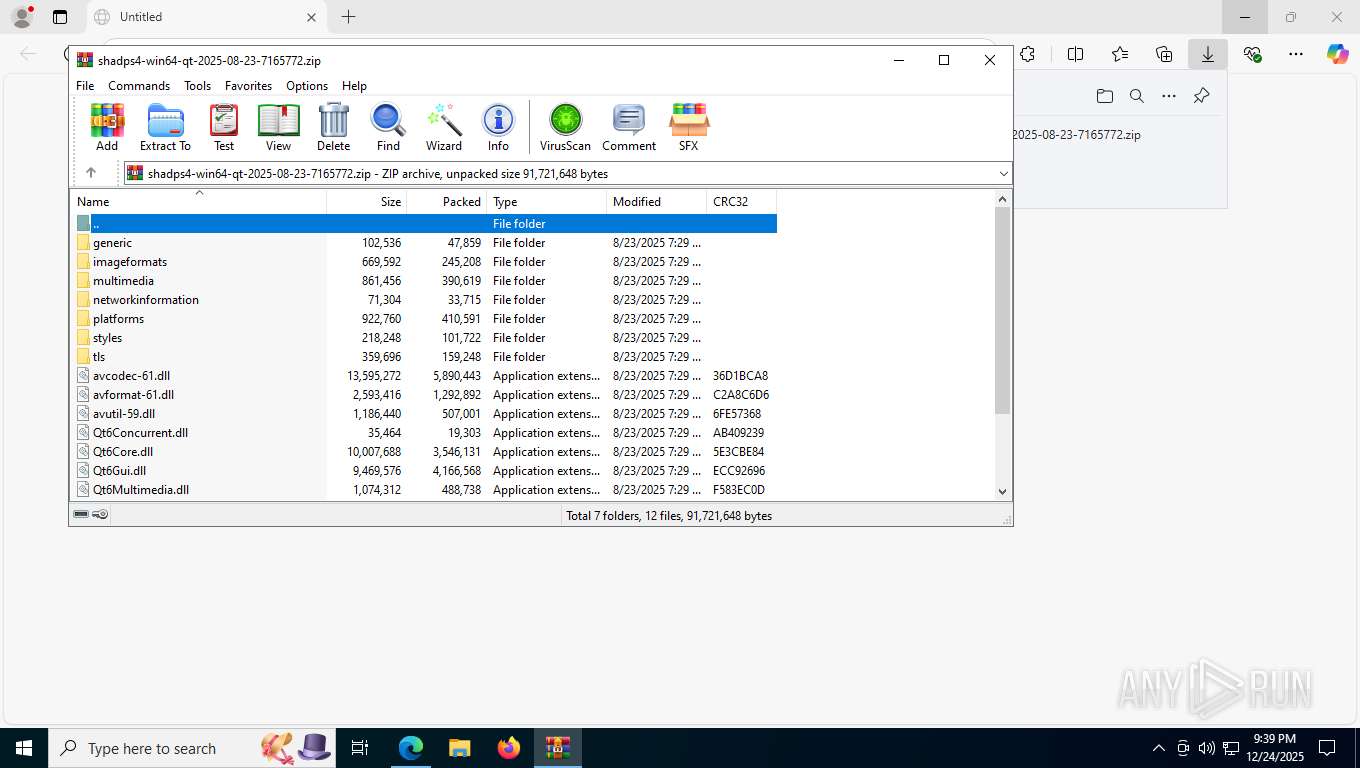The height and width of the screenshot is (768, 1360).
Task: Run the Test archive tool
Action: pyautogui.click(x=224, y=127)
